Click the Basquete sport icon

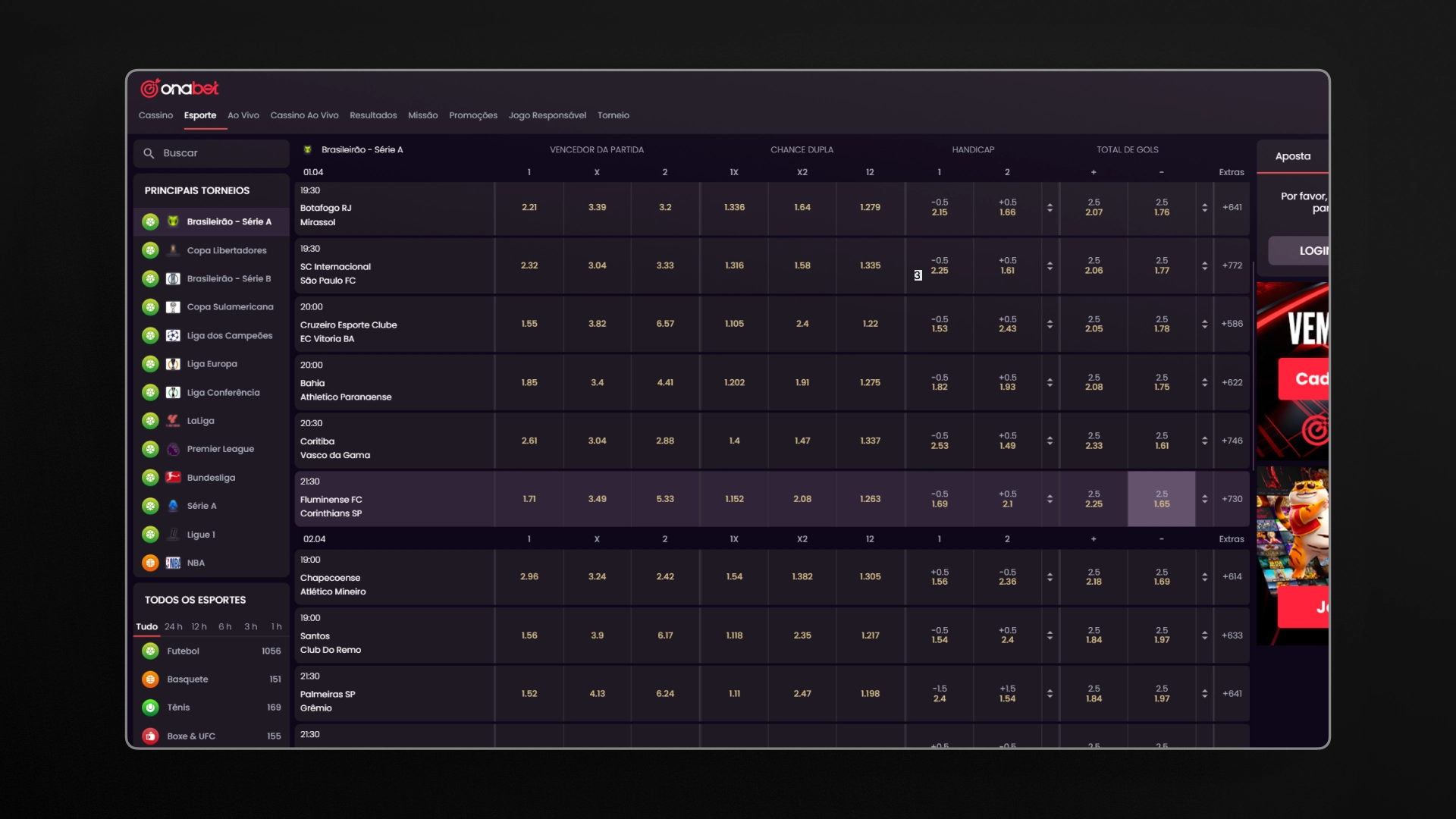tap(150, 679)
